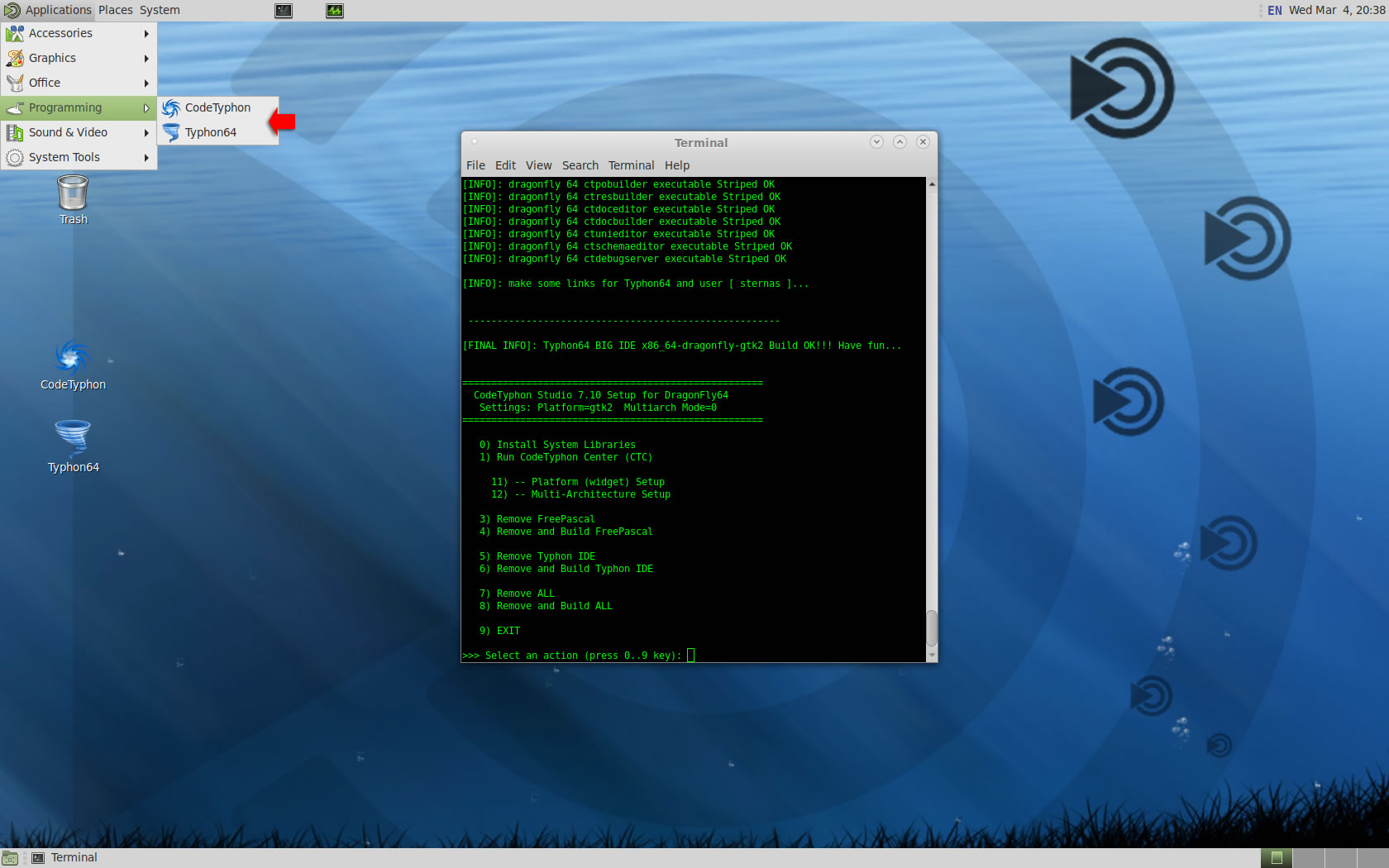Click the Terminal icon in the taskbar
Image resolution: width=1389 pixels, height=868 pixels.
(38, 858)
